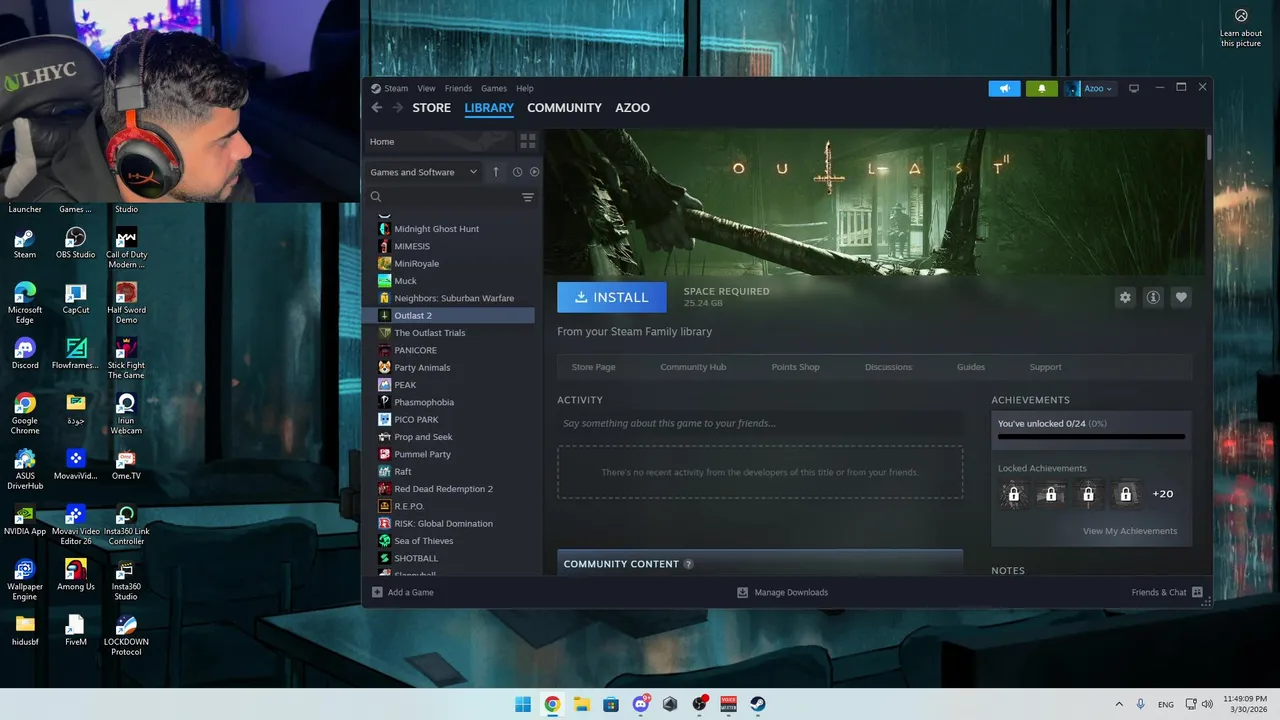Expand the Games and Software dropdown
1280x720 pixels.
tap(424, 172)
